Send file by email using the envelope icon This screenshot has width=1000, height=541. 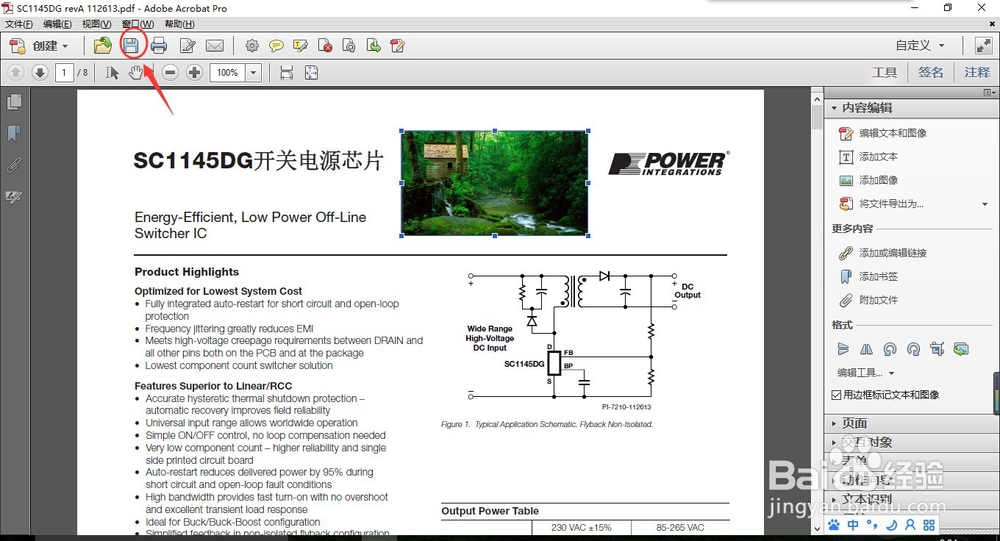pyautogui.click(x=215, y=46)
